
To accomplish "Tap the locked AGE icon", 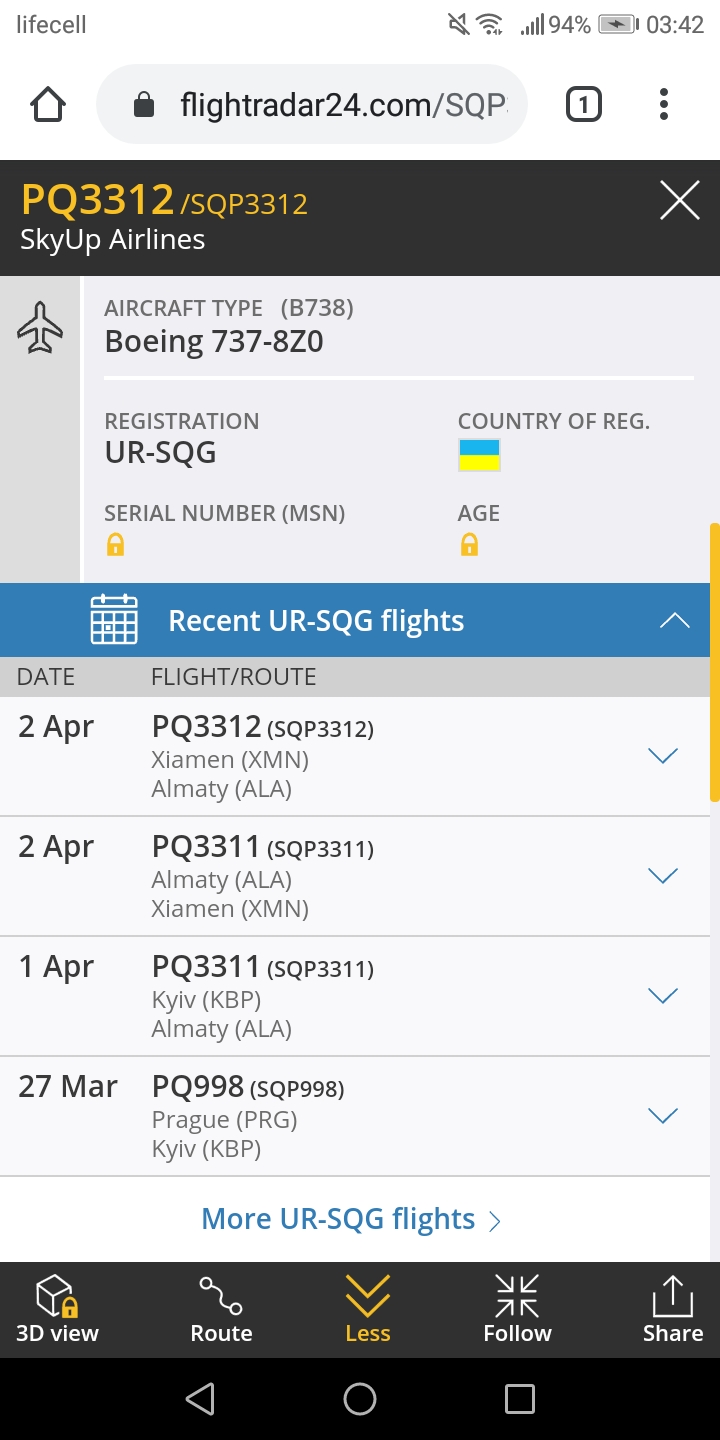I will (469, 545).
